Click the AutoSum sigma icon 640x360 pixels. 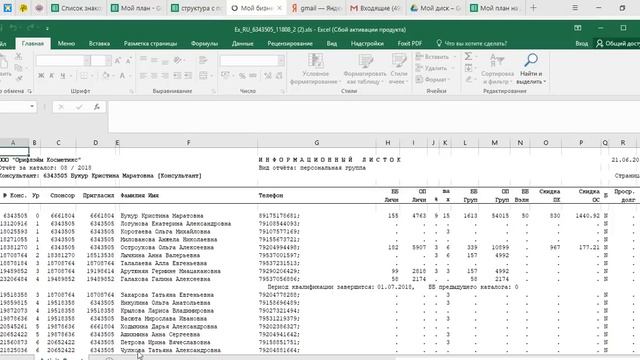[469, 56]
